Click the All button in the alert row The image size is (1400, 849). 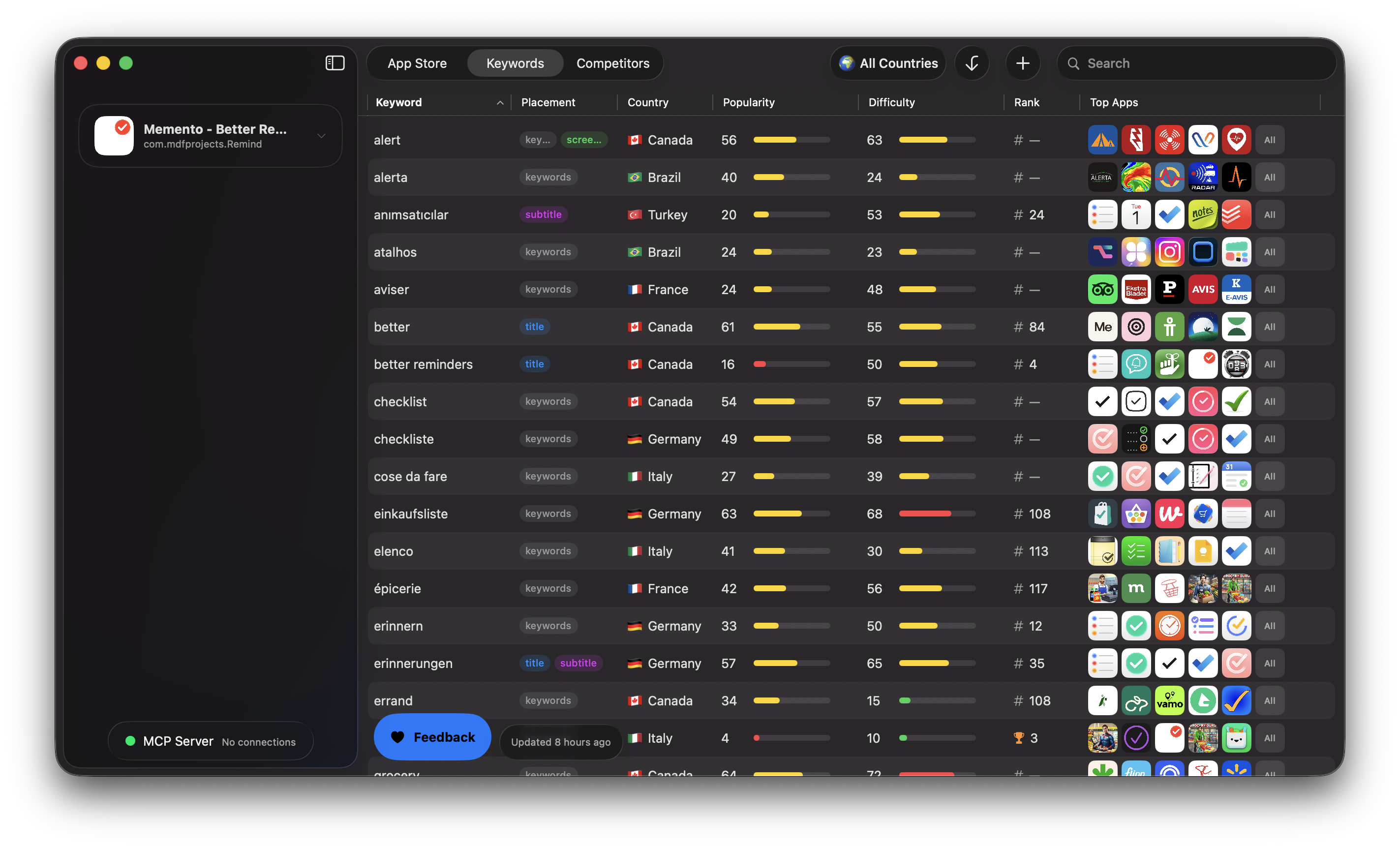1269,140
